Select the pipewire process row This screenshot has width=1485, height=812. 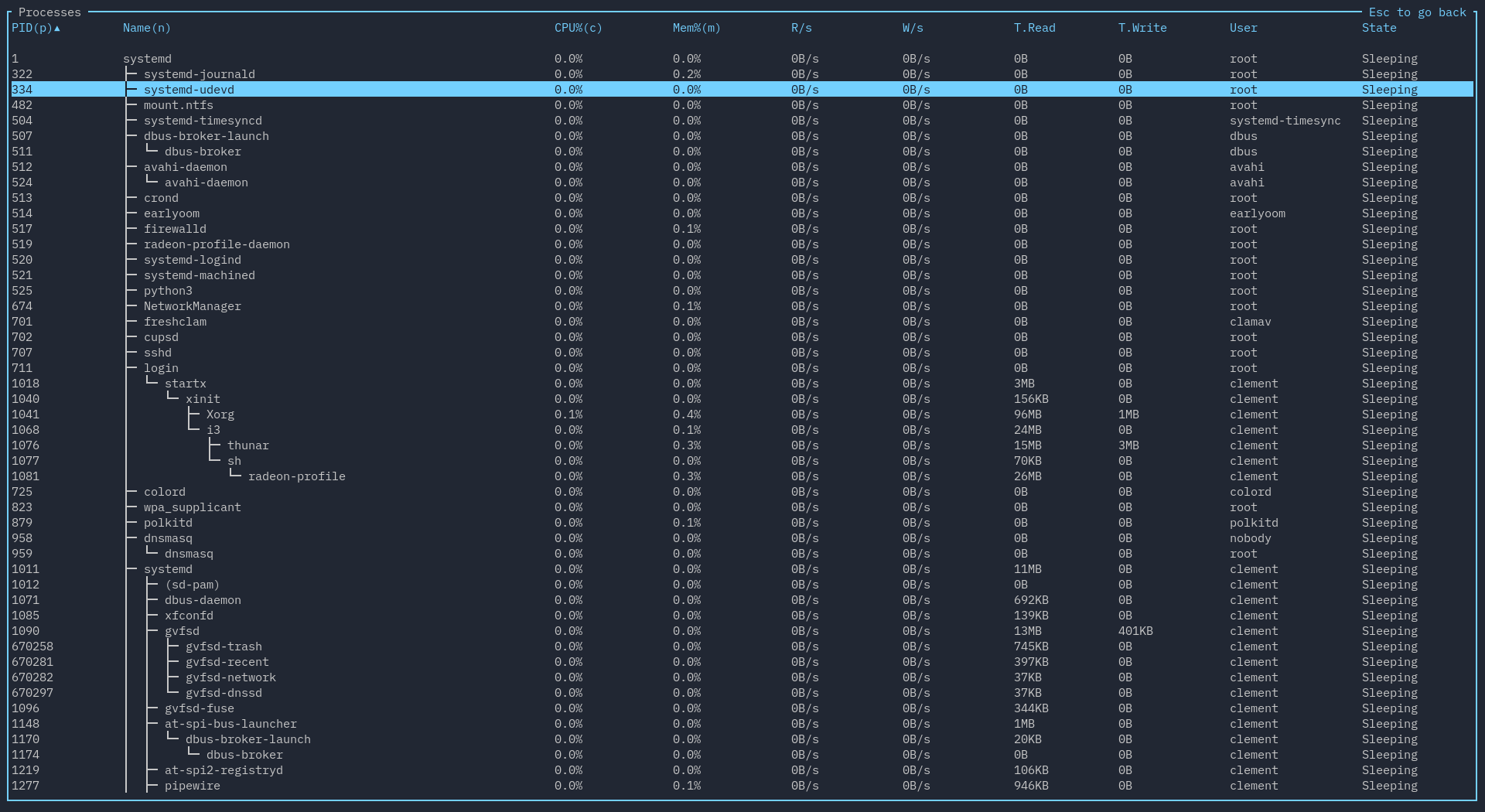click(x=192, y=786)
